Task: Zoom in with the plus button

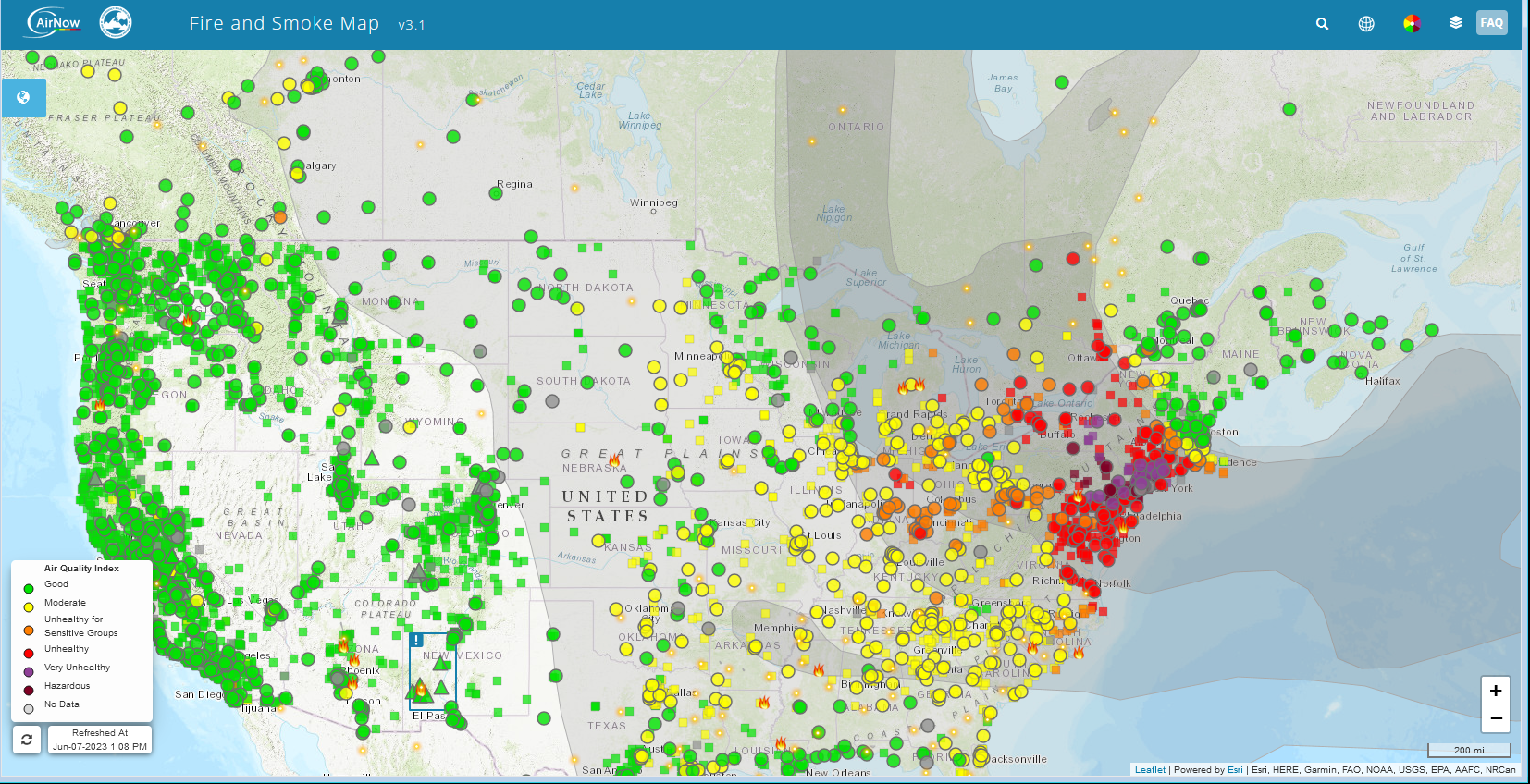Action: pyautogui.click(x=1496, y=691)
